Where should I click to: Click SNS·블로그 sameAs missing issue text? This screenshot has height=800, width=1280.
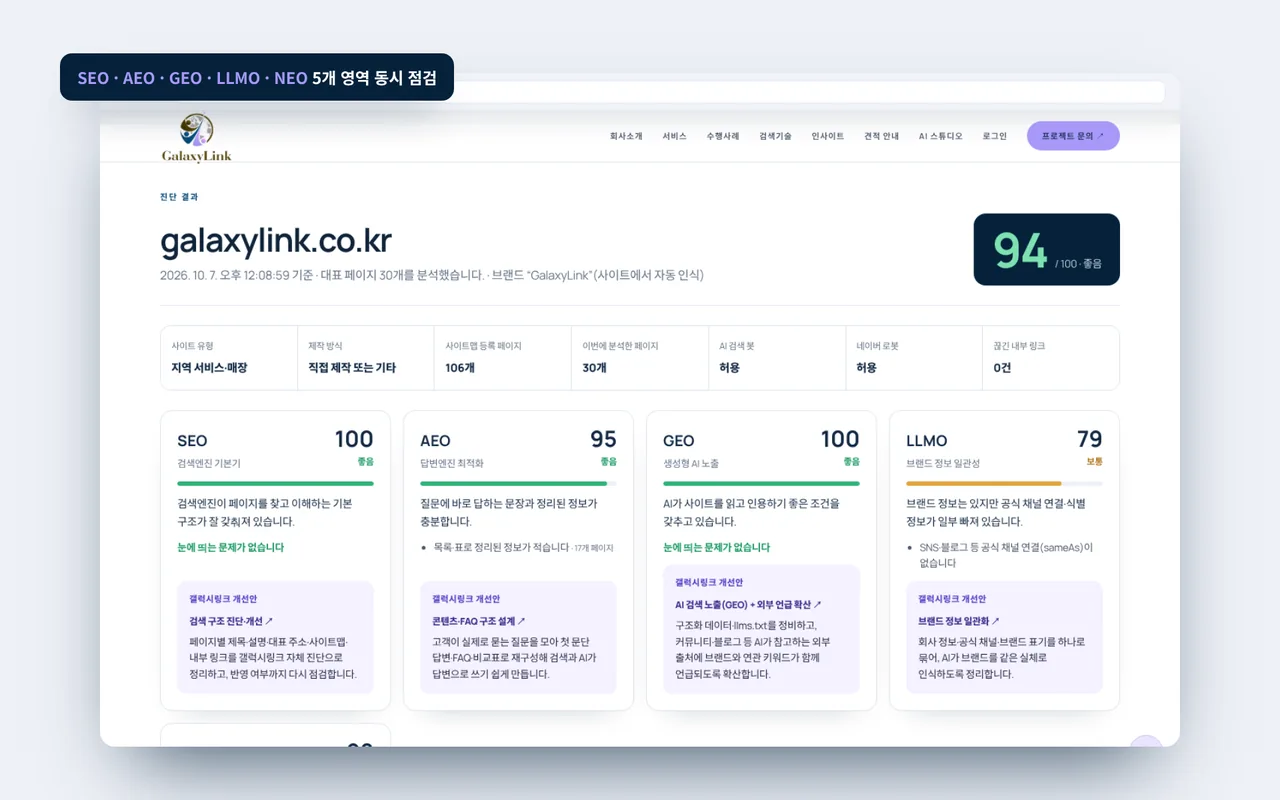click(x=1006, y=555)
